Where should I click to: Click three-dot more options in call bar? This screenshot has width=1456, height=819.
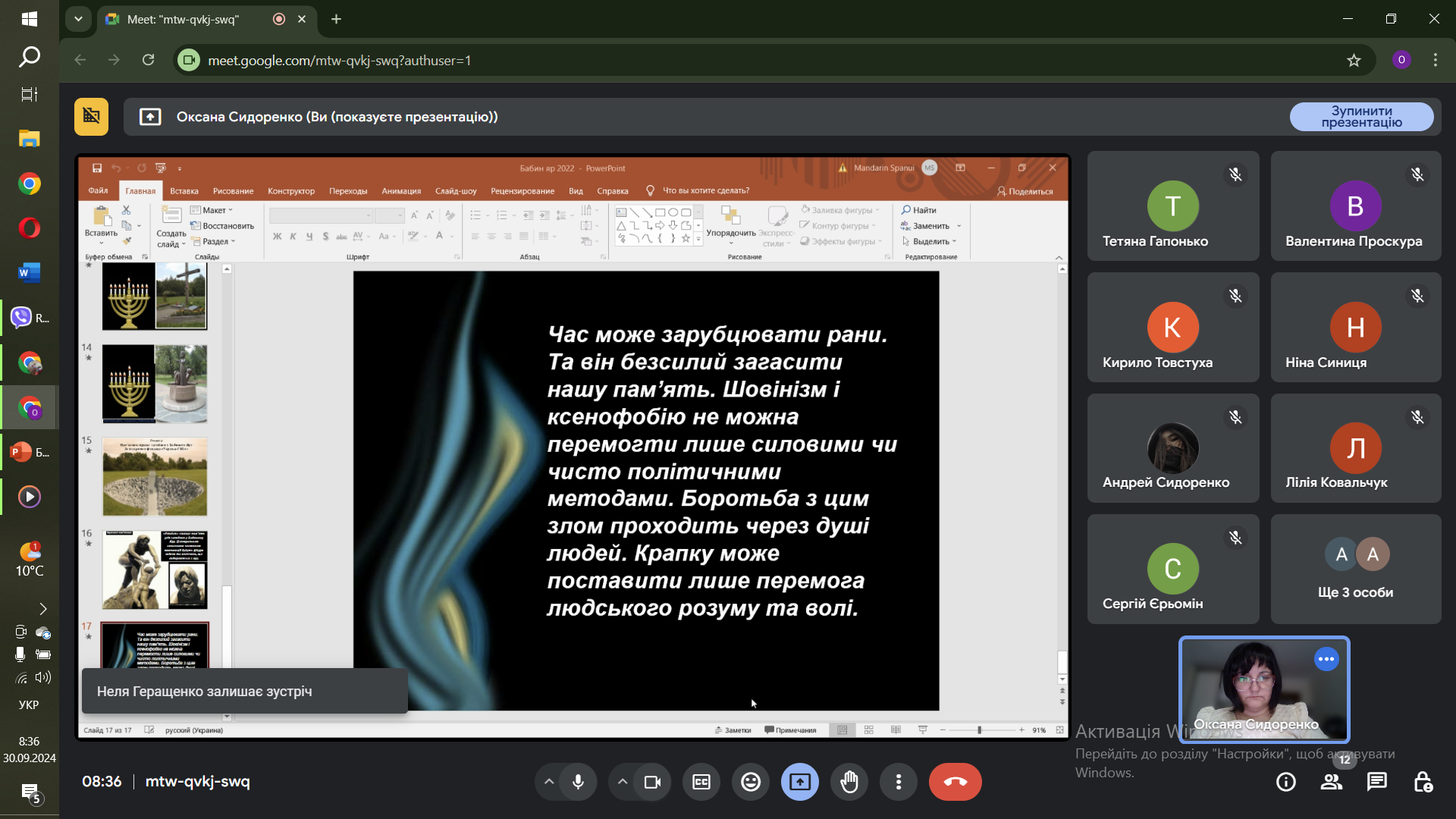click(899, 782)
